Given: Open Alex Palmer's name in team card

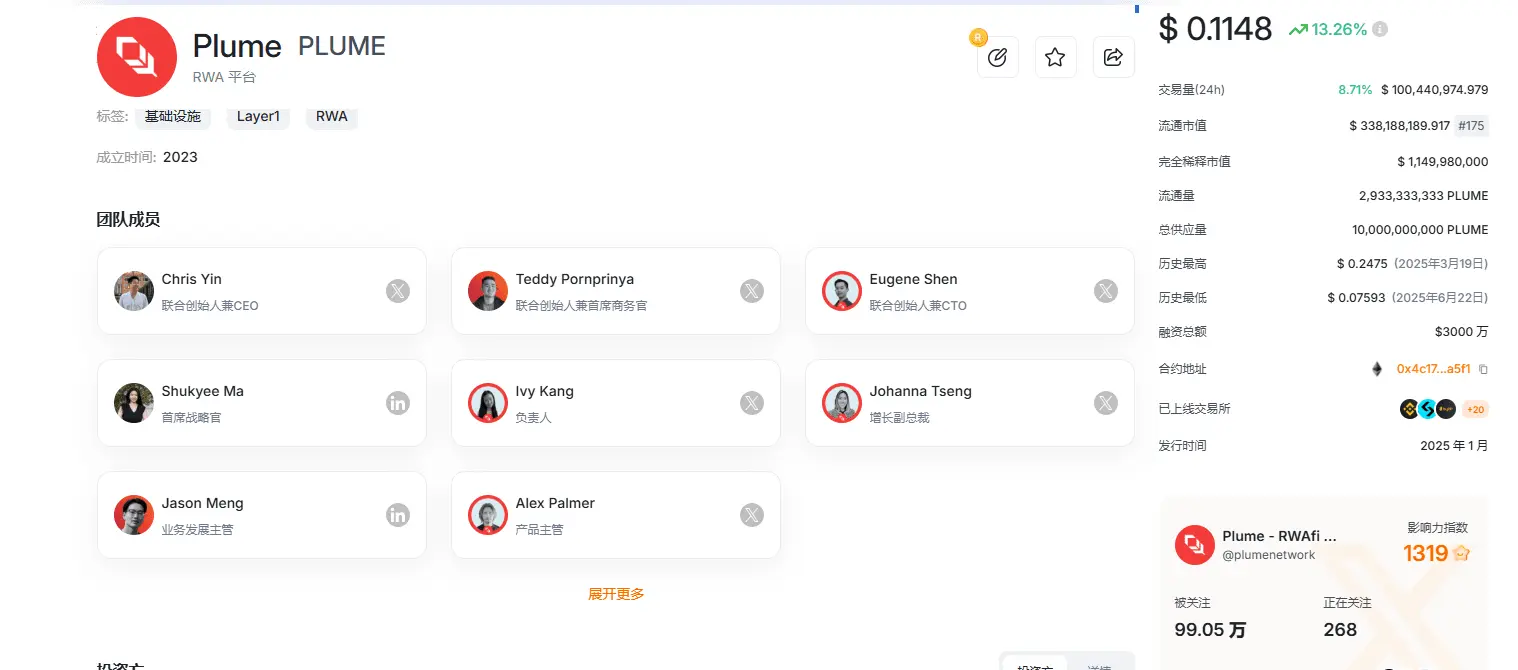Looking at the screenshot, I should 556,503.
